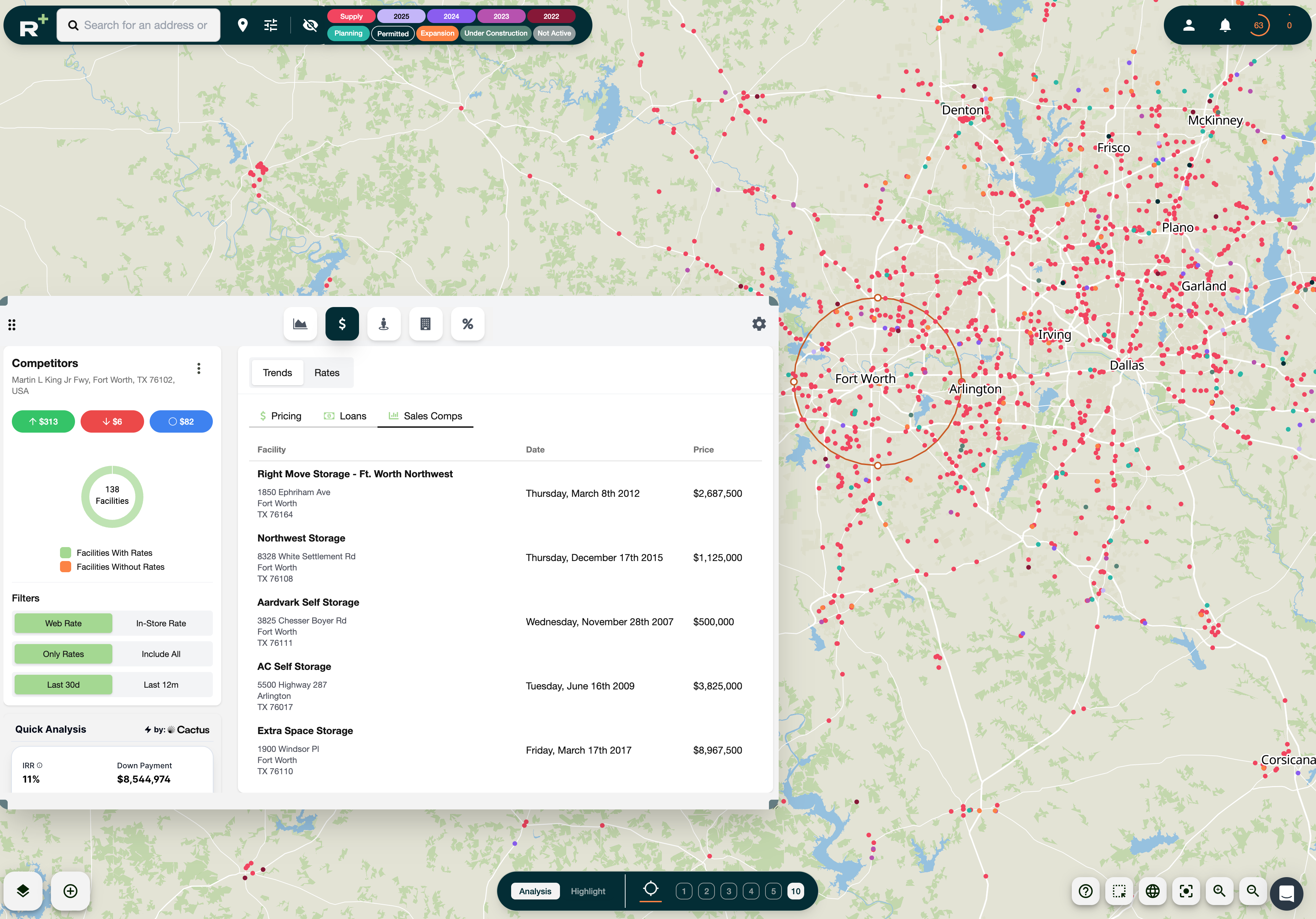Image resolution: width=1316 pixels, height=919 pixels.
Task: Switch to Highlight mode at bottom
Action: point(588,891)
